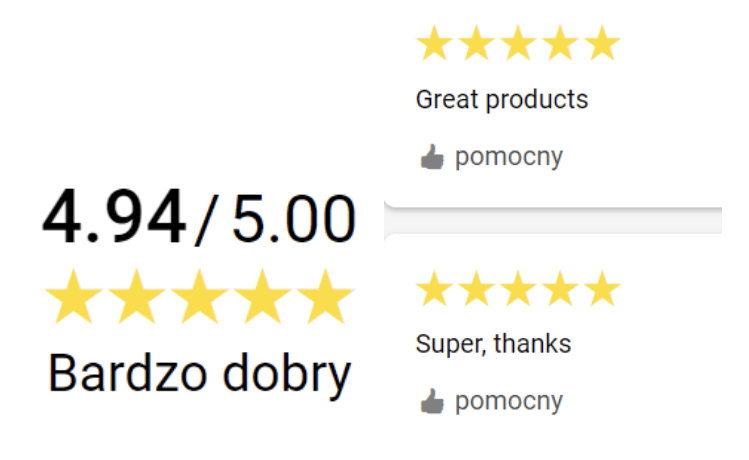Click last star of Great products review
This screenshot has height=460, width=749.
click(x=601, y=44)
